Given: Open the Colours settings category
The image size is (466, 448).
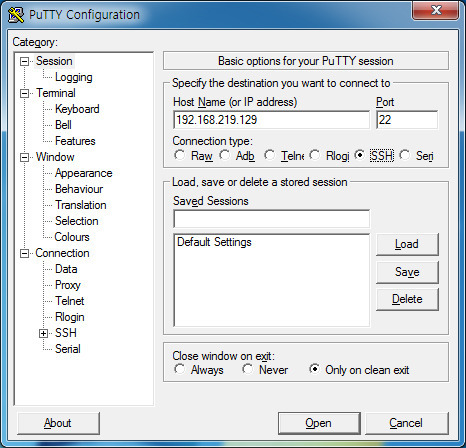Looking at the screenshot, I should tap(72, 237).
